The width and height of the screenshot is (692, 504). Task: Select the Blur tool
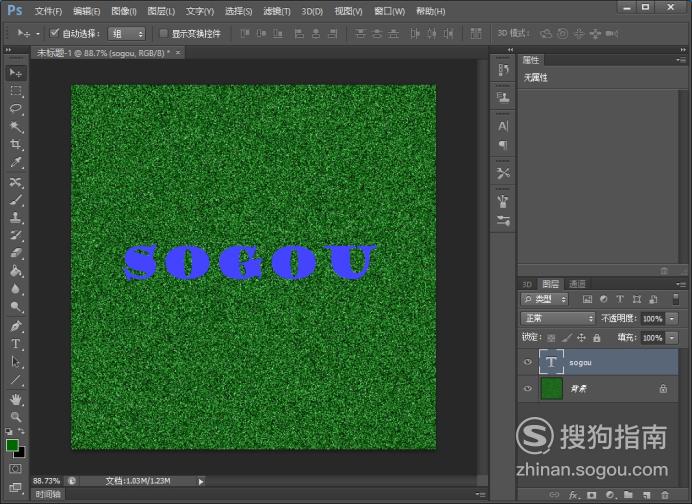click(x=16, y=289)
